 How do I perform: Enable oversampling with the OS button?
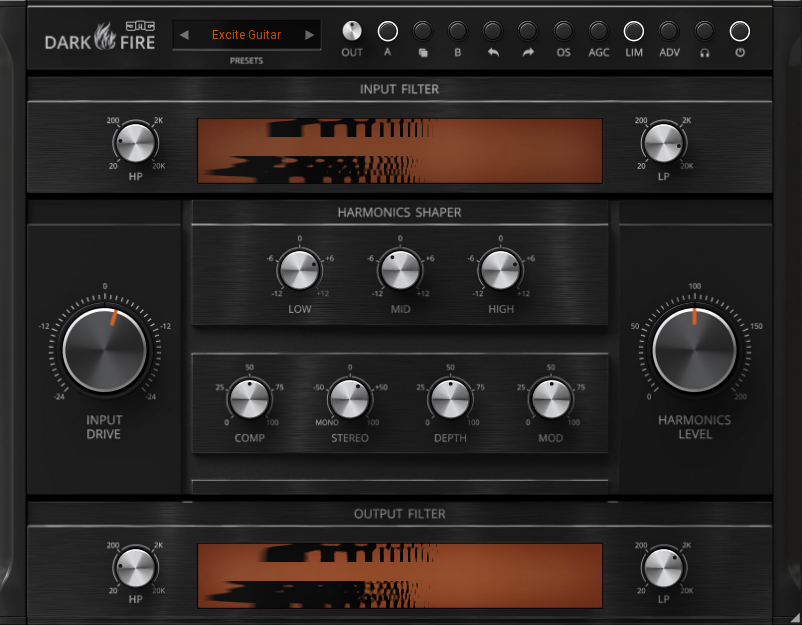[563, 30]
